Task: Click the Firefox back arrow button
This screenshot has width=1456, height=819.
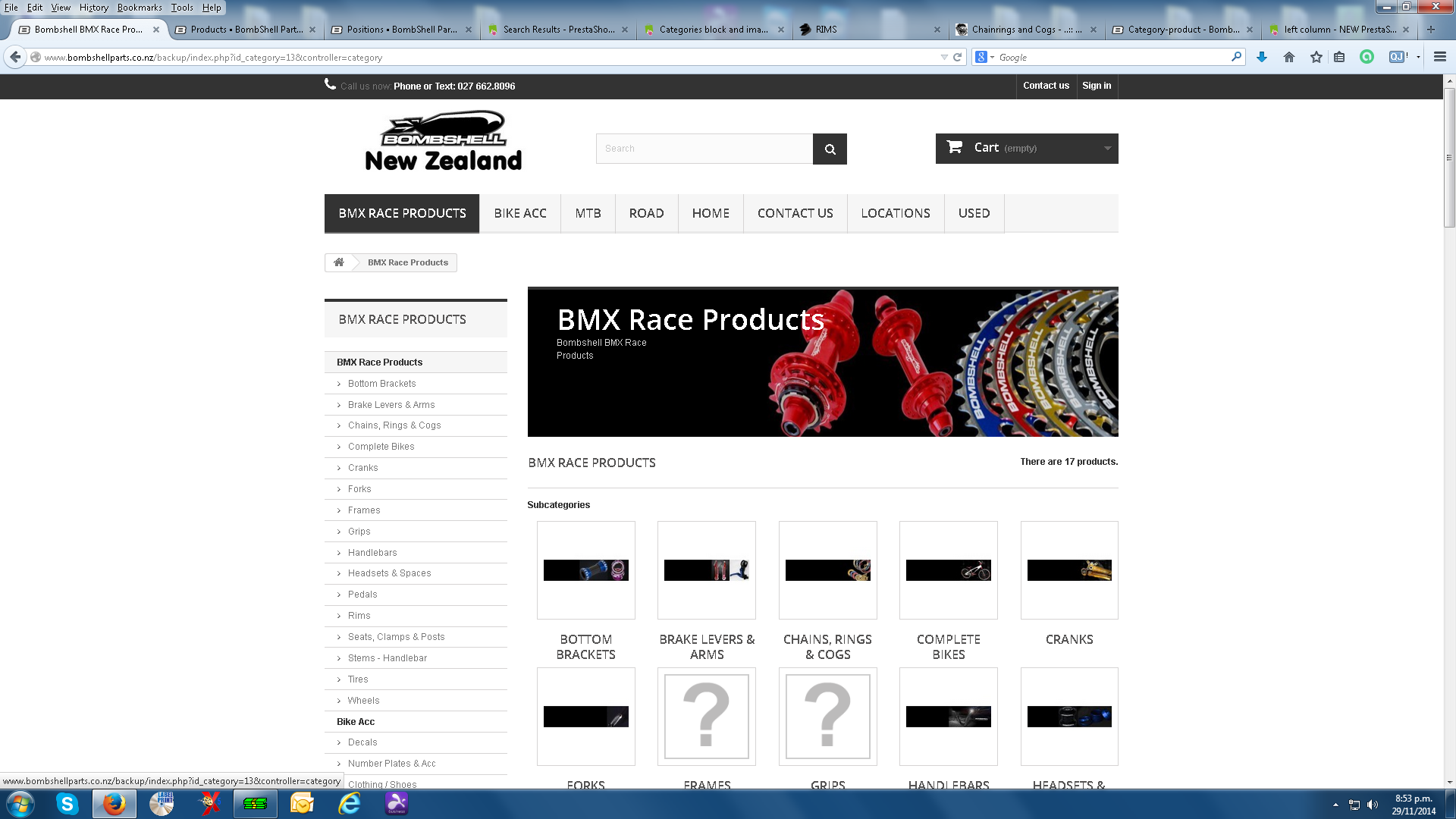Action: click(15, 57)
